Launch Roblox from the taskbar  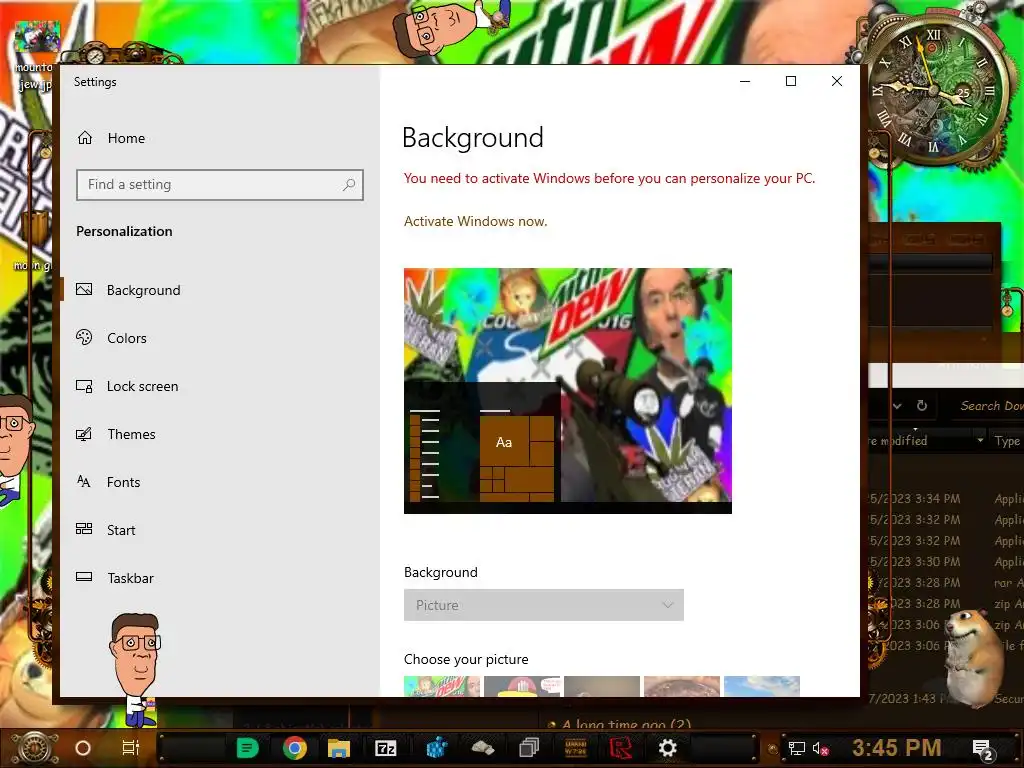[x=620, y=748]
